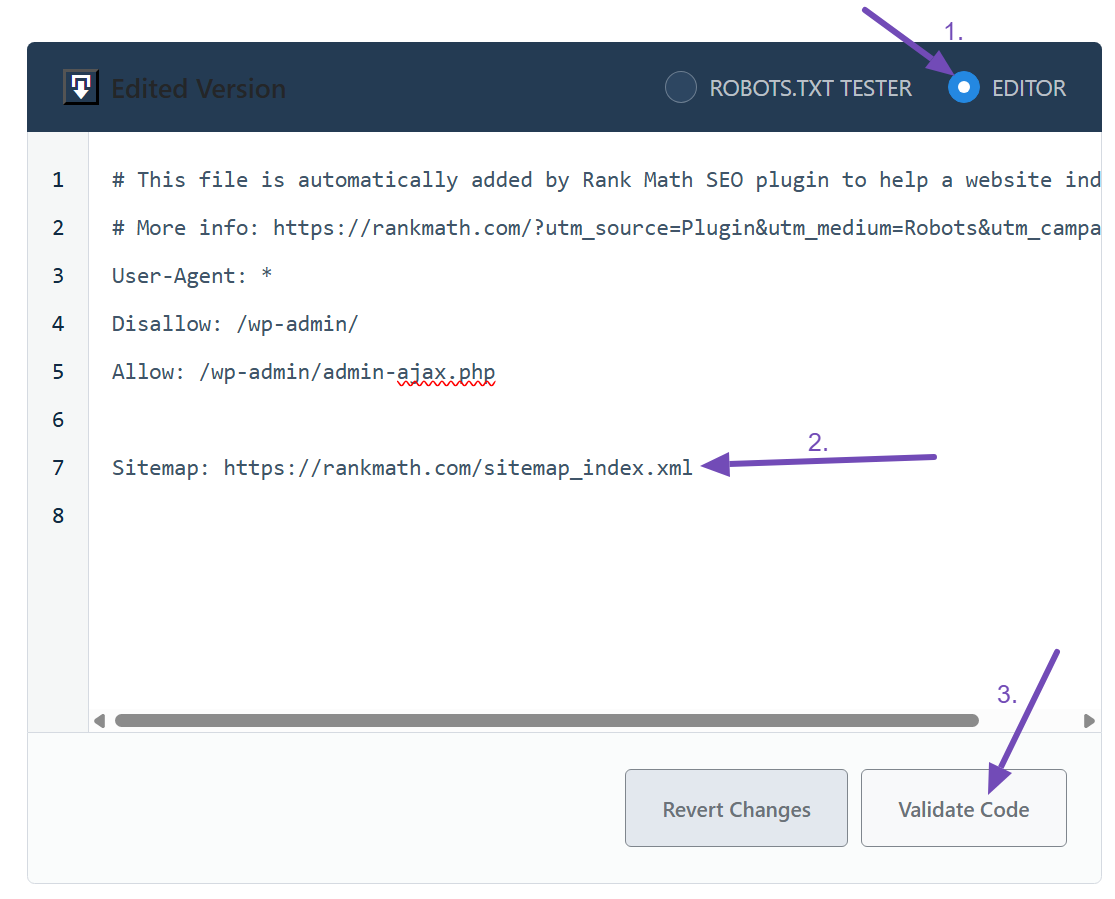
Task: Place cursor in User-Agent line
Action: point(192,276)
